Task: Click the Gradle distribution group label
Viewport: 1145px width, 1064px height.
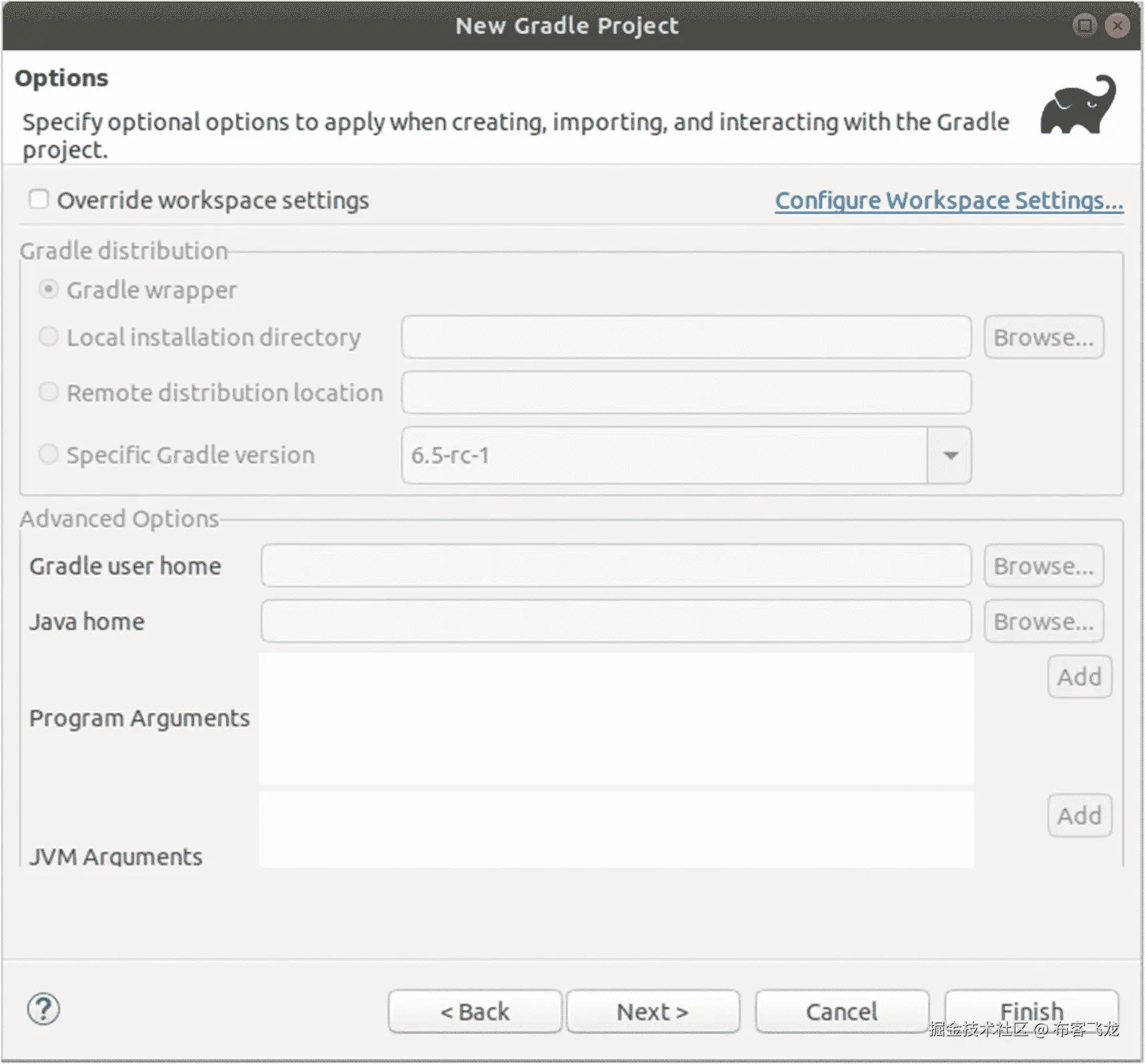Action: tap(124, 251)
